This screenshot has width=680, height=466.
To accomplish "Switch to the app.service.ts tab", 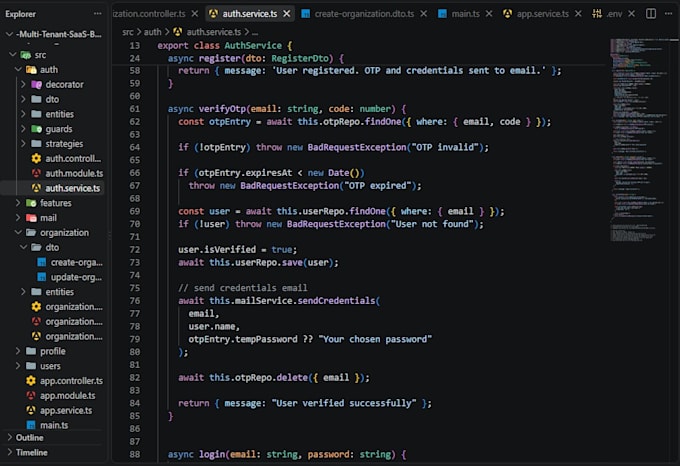I will click(542, 14).
